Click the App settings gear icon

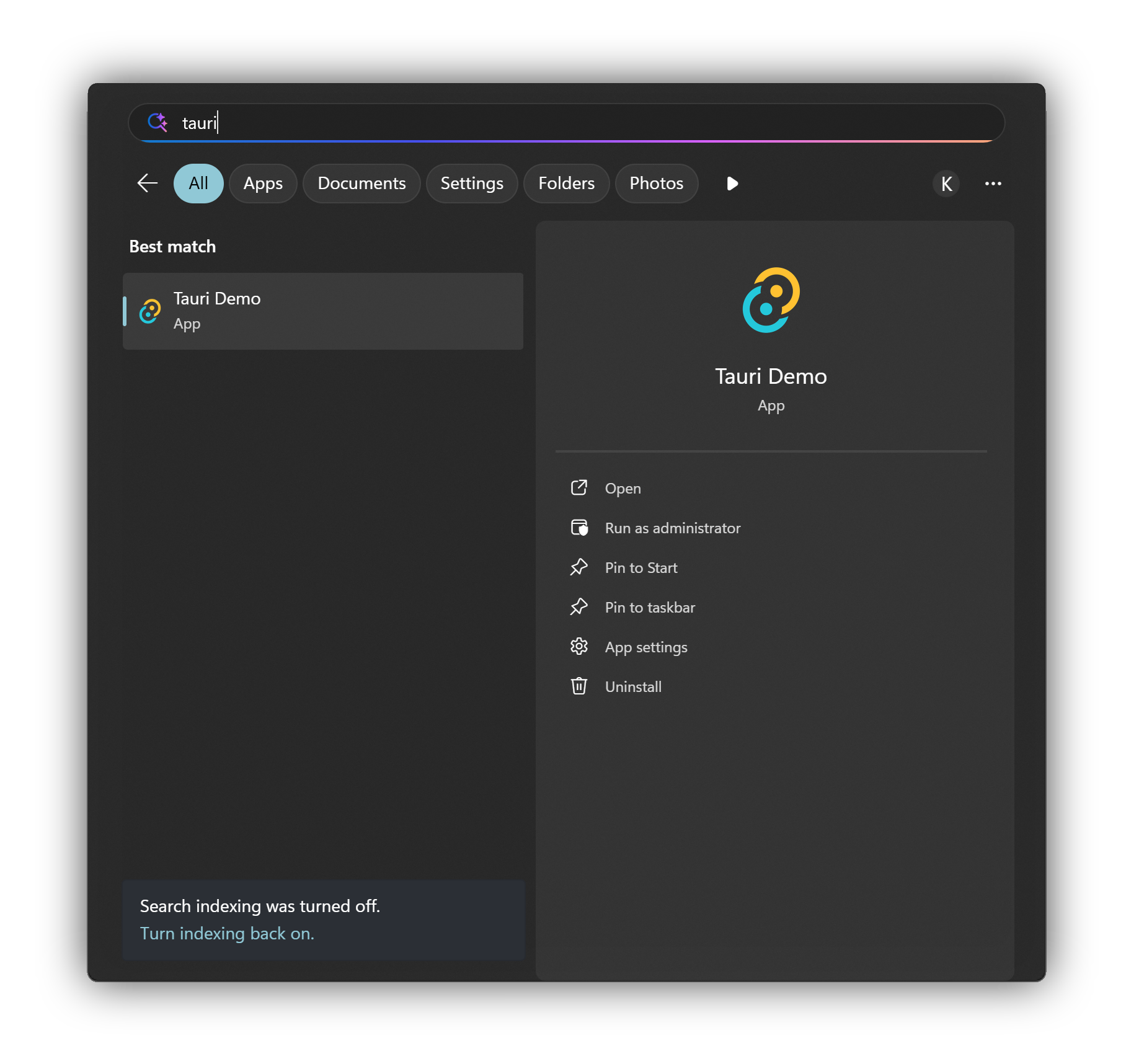click(x=579, y=647)
